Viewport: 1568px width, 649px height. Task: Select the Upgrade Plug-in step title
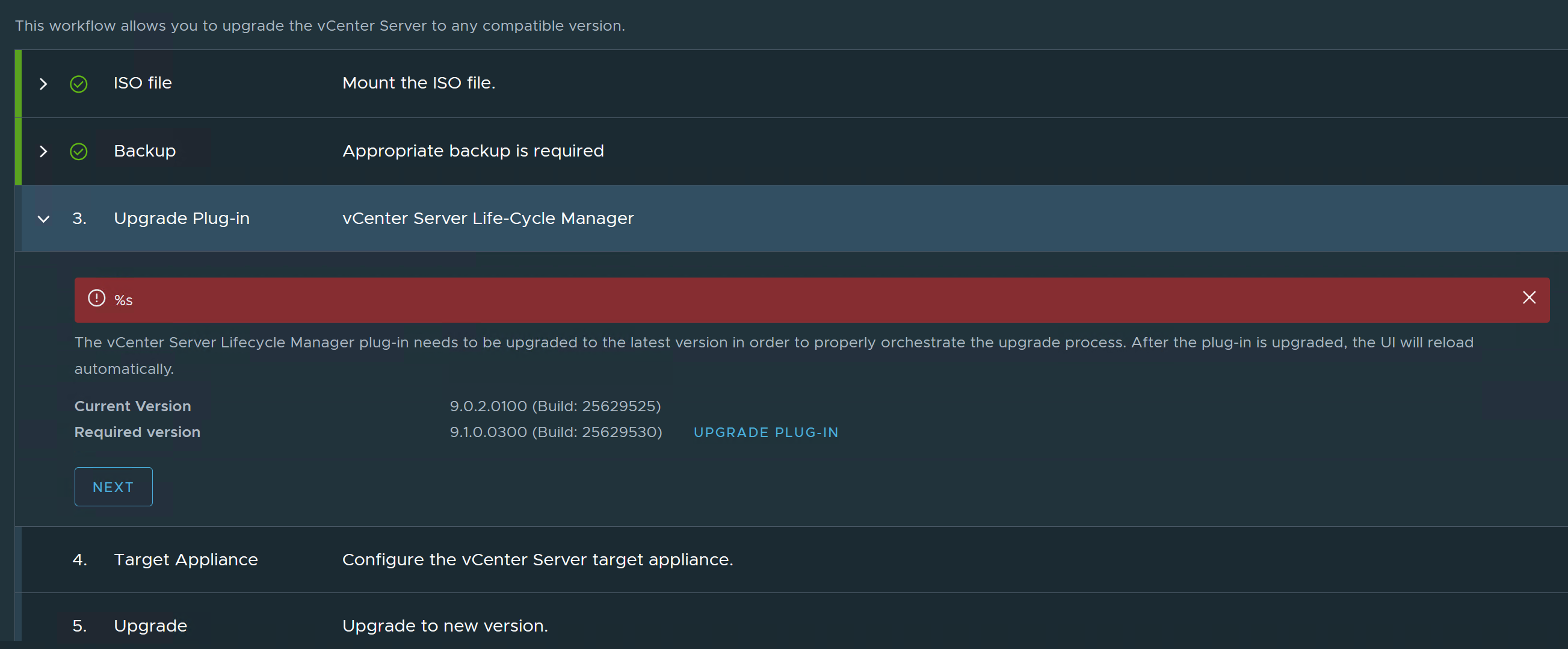tap(181, 219)
